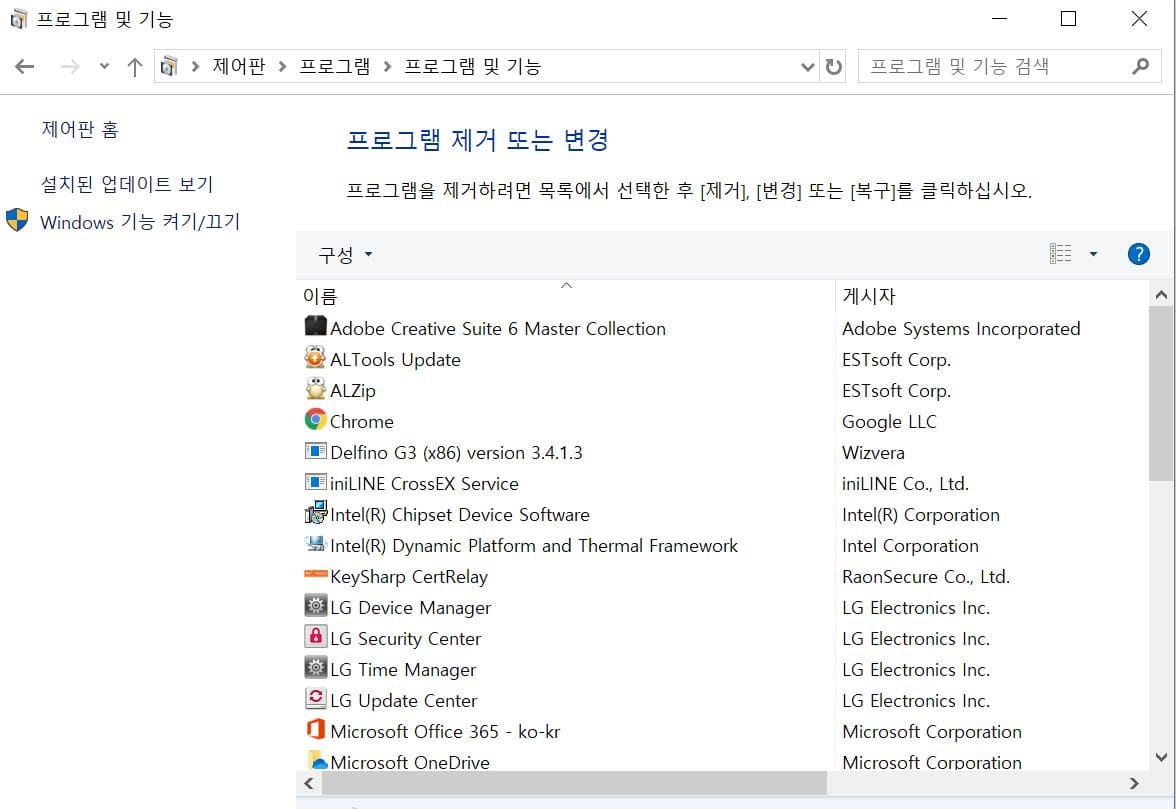Click the LG Time Manager gear icon

point(316,667)
